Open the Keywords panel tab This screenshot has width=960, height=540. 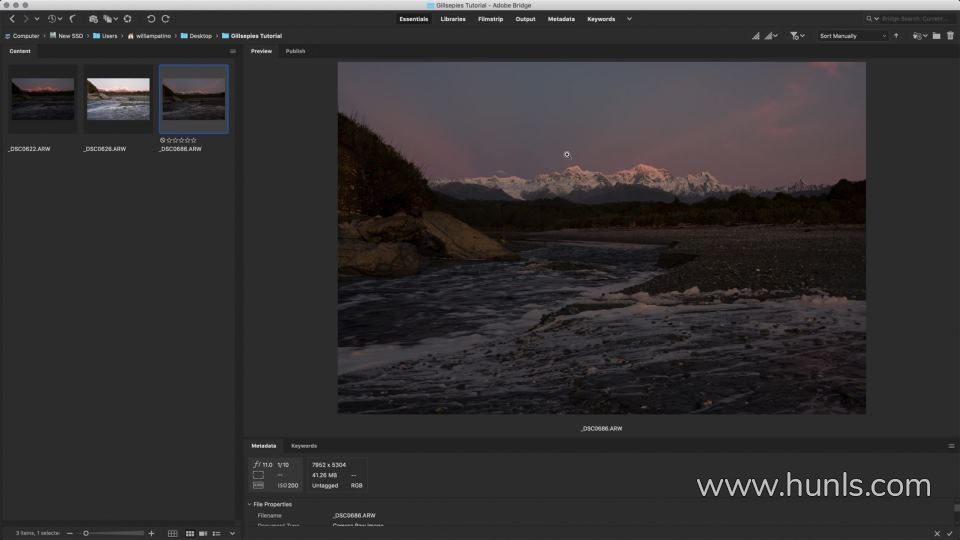click(x=304, y=446)
